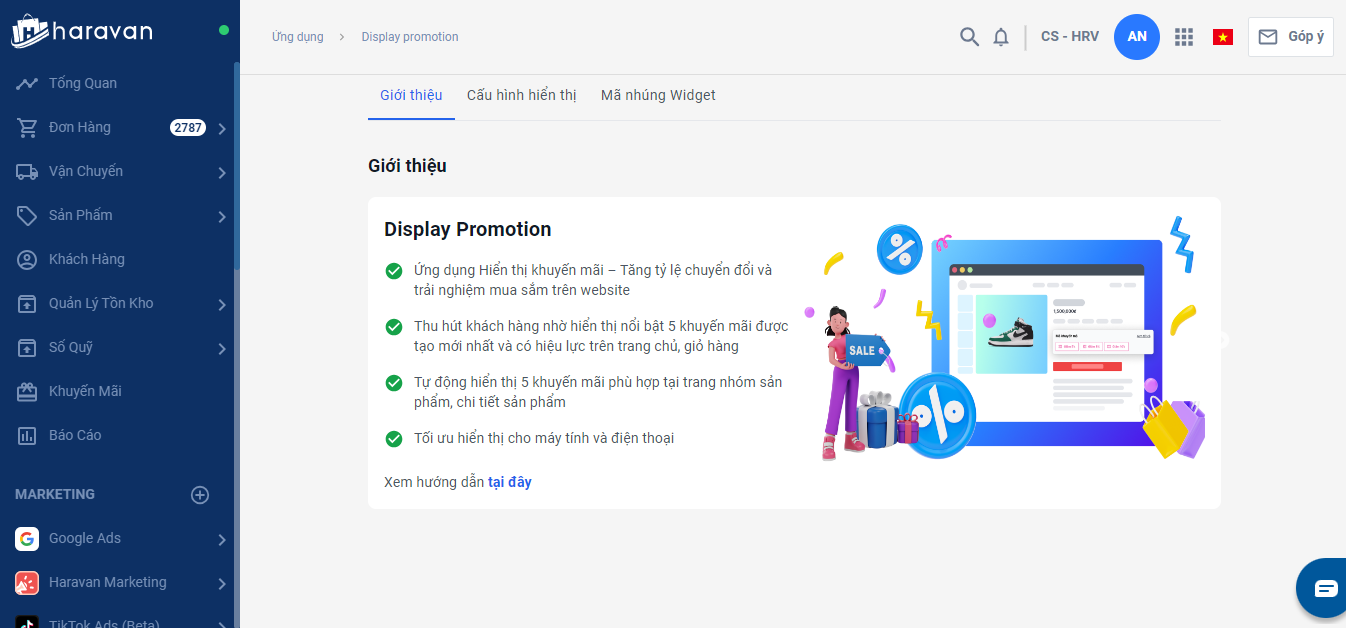Image resolution: width=1346 pixels, height=628 pixels.
Task: Click the Khuyến Mãi gift icon
Action: (x=27, y=391)
